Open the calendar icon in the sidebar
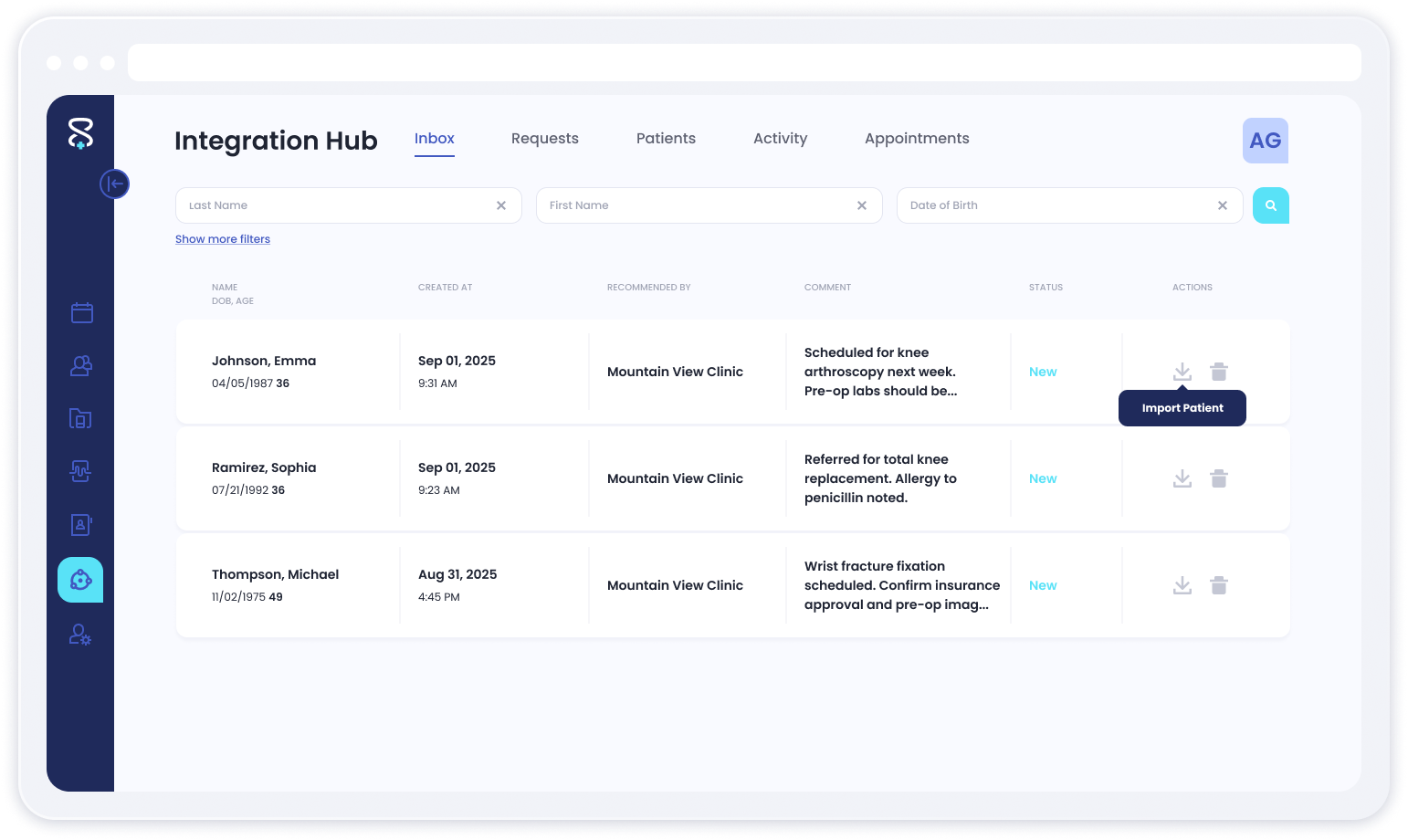The width and height of the screenshot is (1408, 840). coord(80,311)
